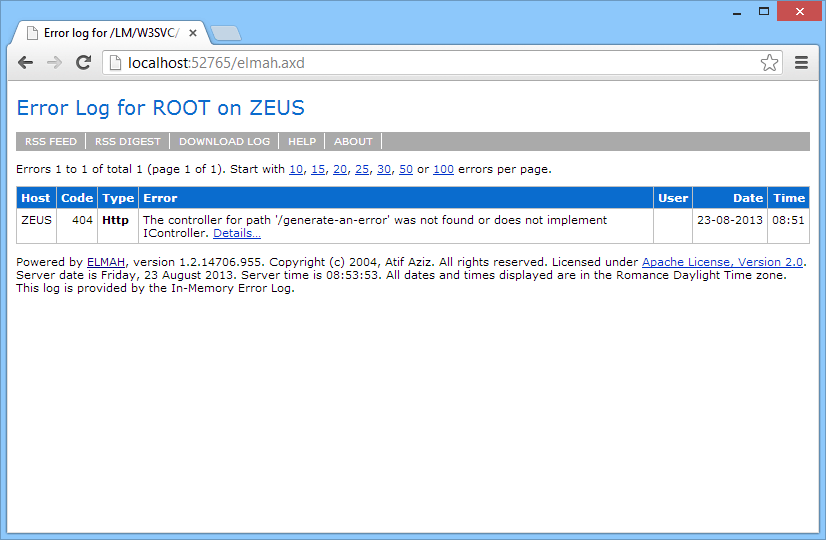Click the browser forward arrow
Screen dimensions: 826x540
point(54,63)
